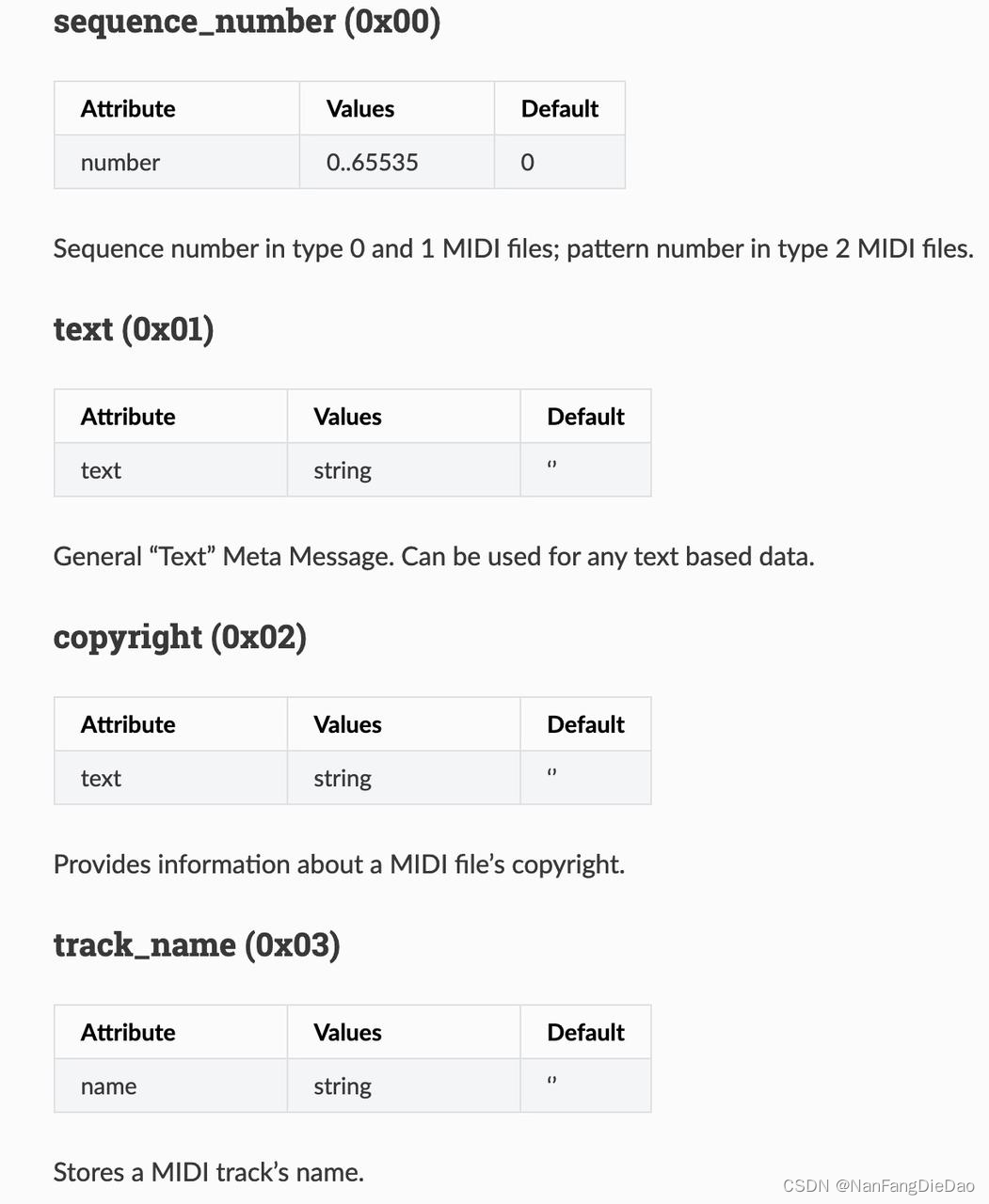Viewport: 989px width, 1204px height.
Task: Click the Values header in text table
Action: point(403,417)
